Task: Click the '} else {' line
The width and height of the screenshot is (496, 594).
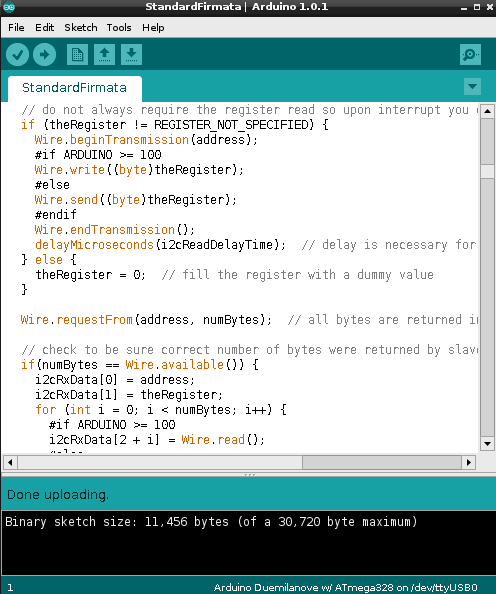Action: pos(49,260)
